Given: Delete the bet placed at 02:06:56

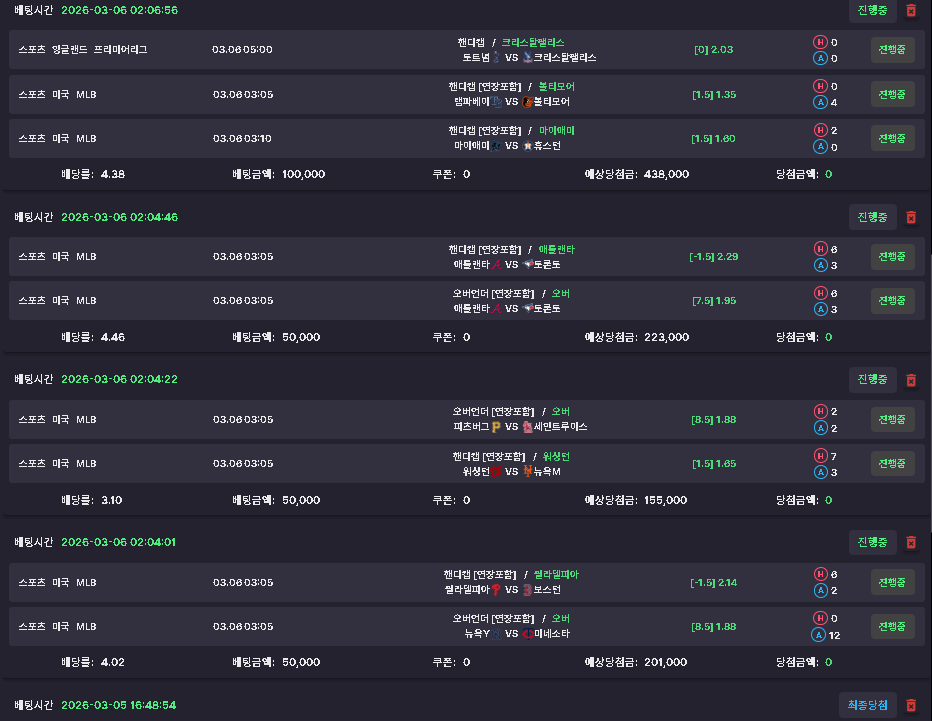Looking at the screenshot, I should coord(910,10).
